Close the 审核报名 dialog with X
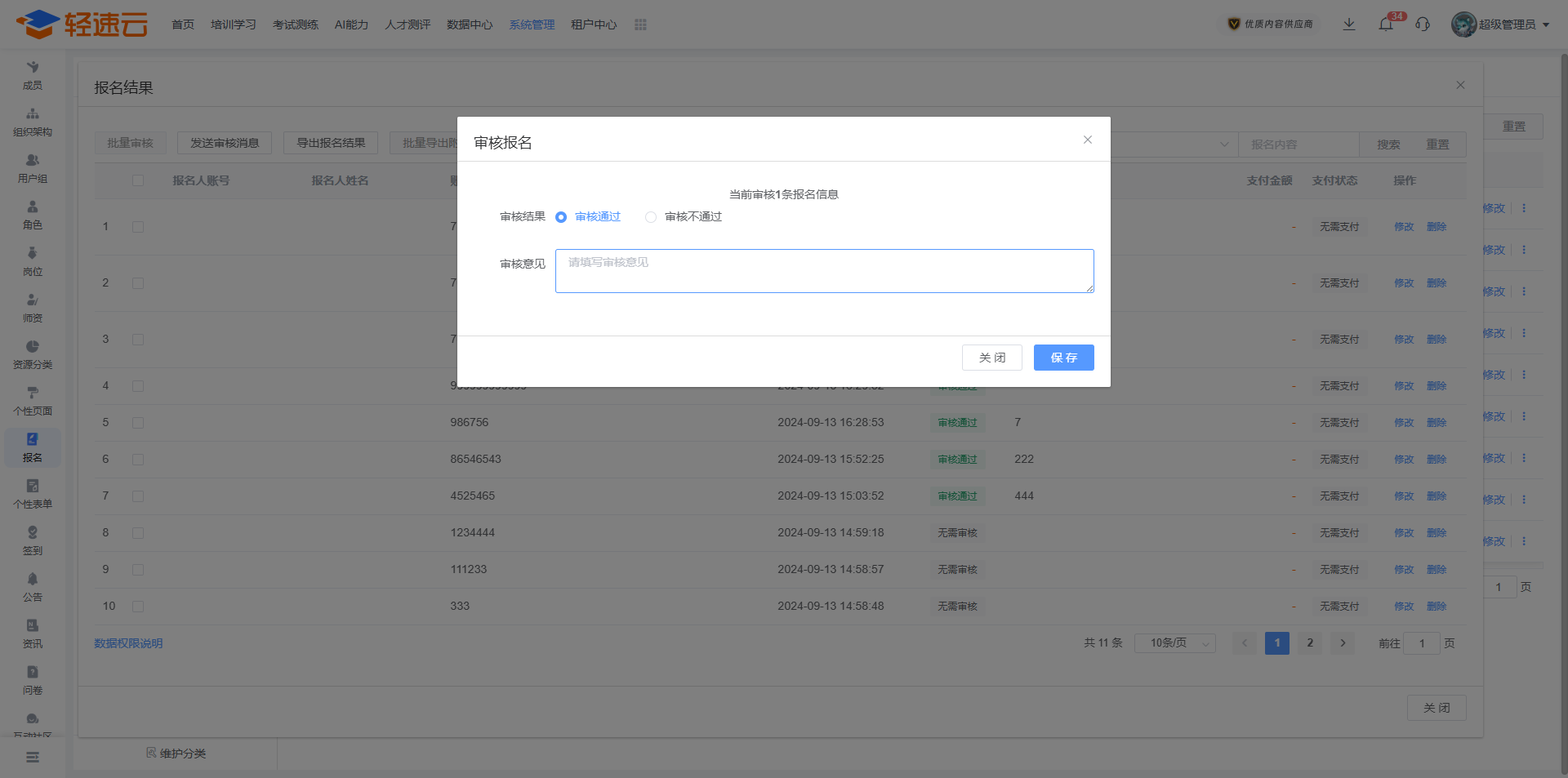1568x778 pixels. tap(1088, 140)
